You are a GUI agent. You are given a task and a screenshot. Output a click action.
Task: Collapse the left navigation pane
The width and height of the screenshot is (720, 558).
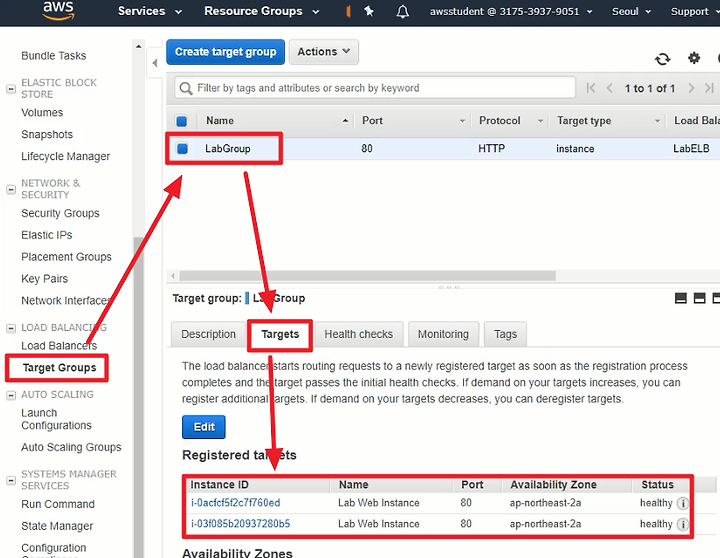click(x=155, y=62)
